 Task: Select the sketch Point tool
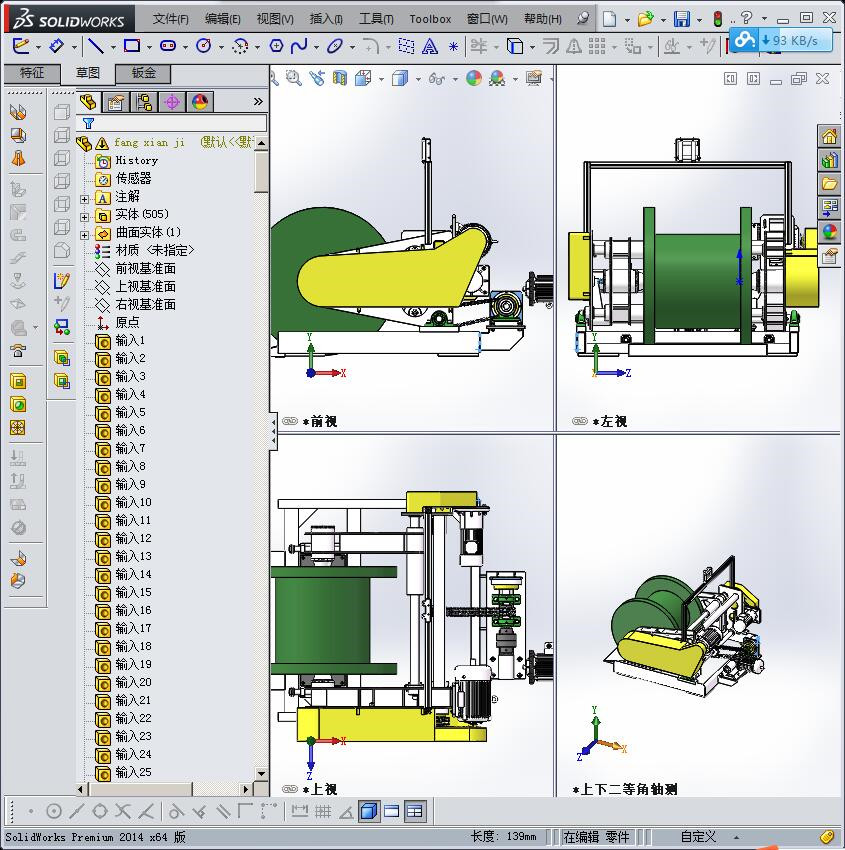(454, 47)
